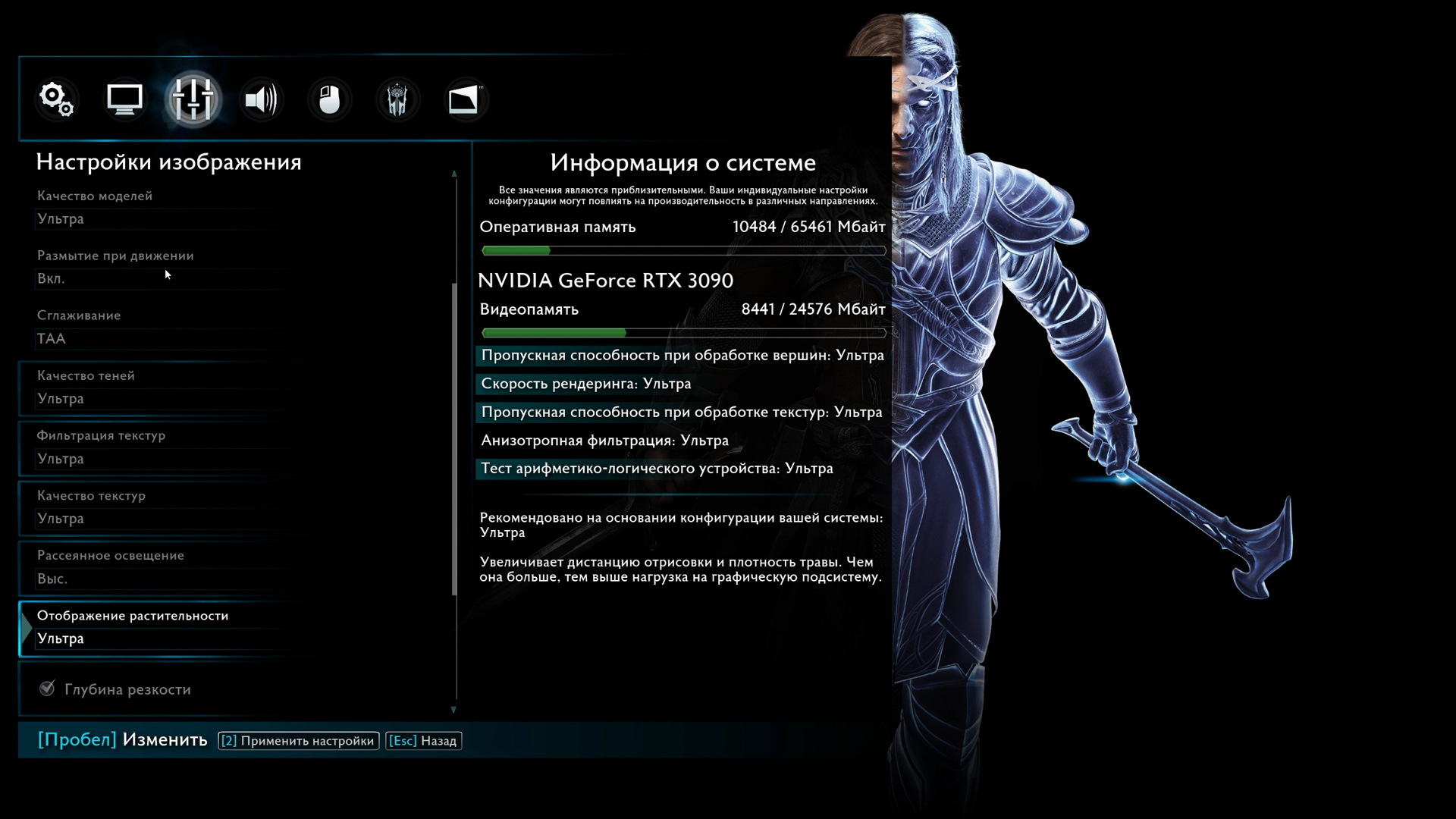Click the Информация о системе heading

[683, 162]
